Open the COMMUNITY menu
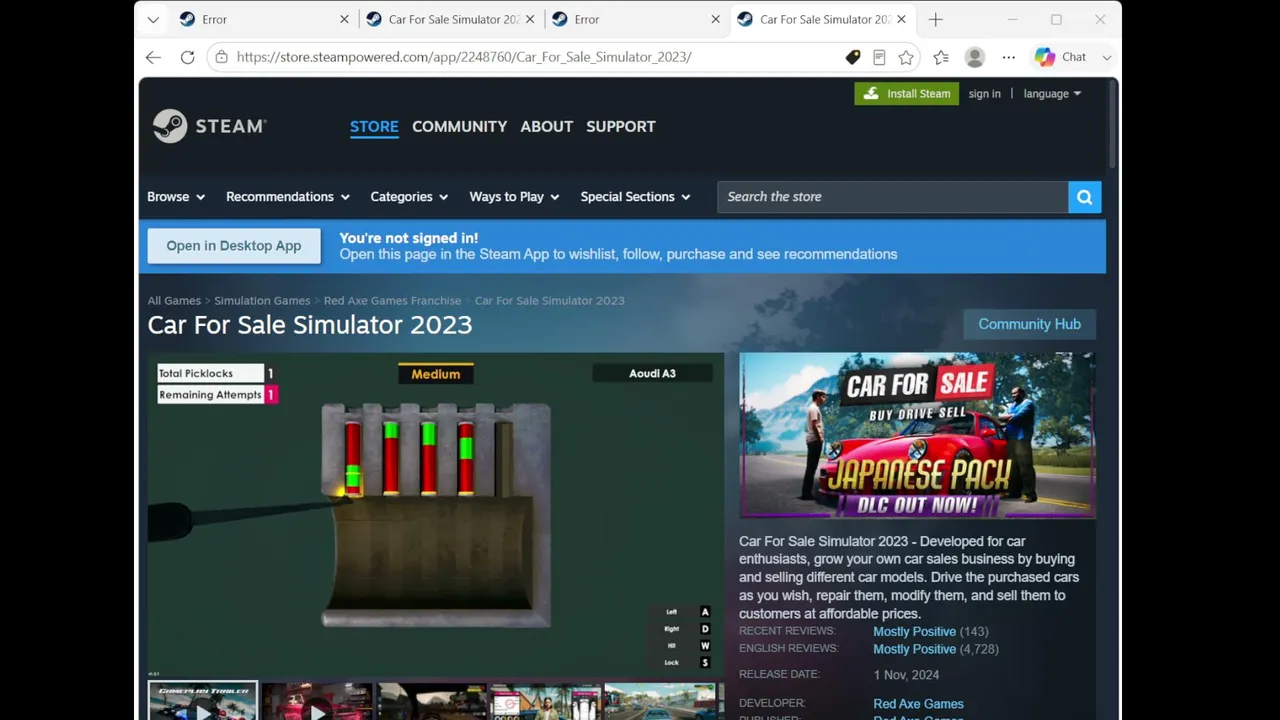Screen dimensions: 1280x720 pos(460,127)
